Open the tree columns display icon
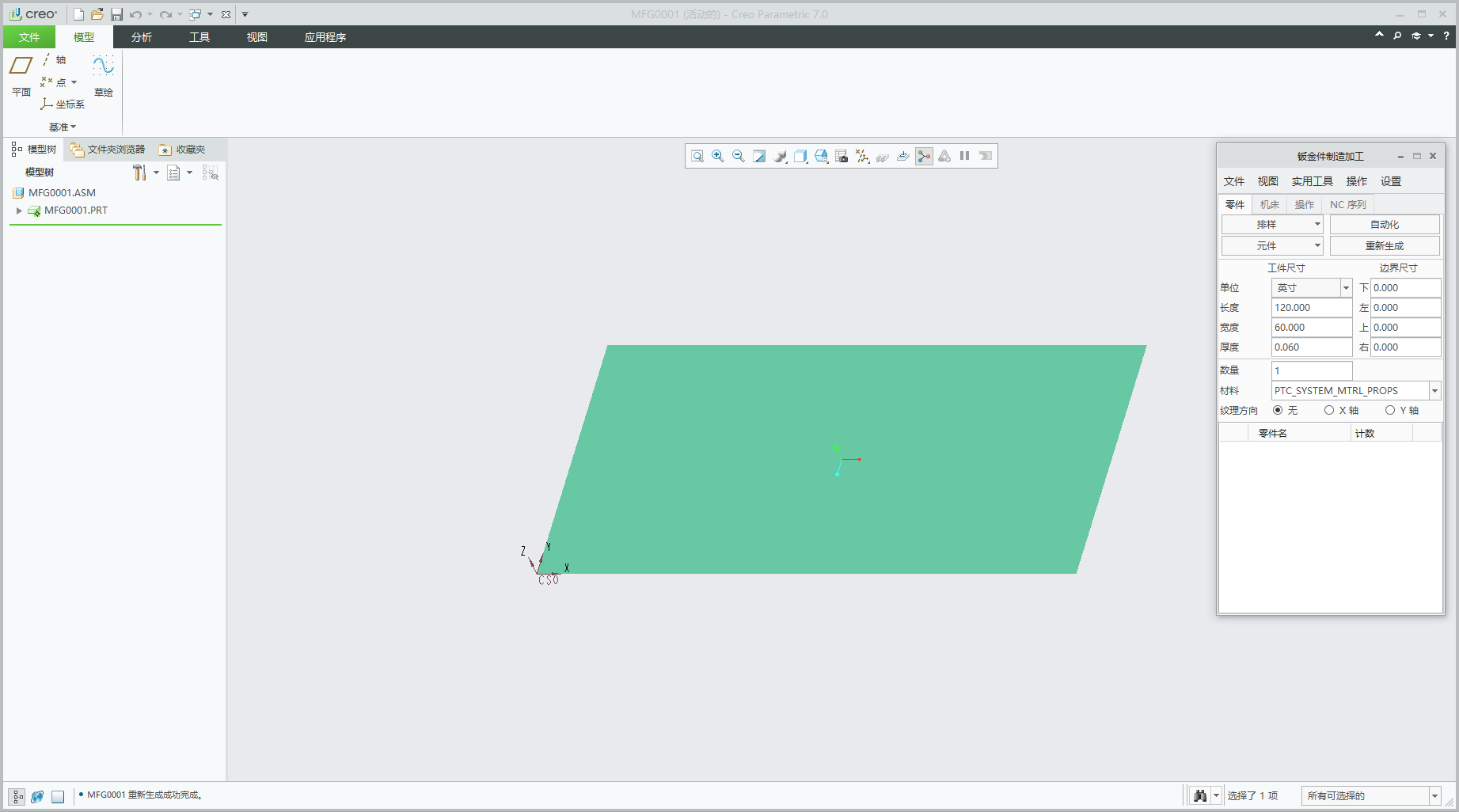 click(173, 173)
